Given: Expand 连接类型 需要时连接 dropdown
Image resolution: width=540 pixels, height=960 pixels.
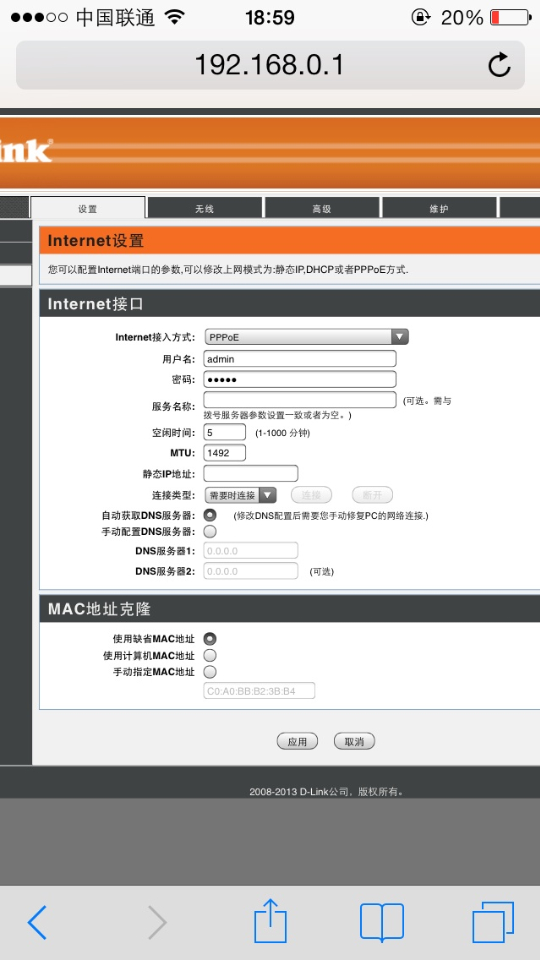Looking at the screenshot, I should click(241, 495).
